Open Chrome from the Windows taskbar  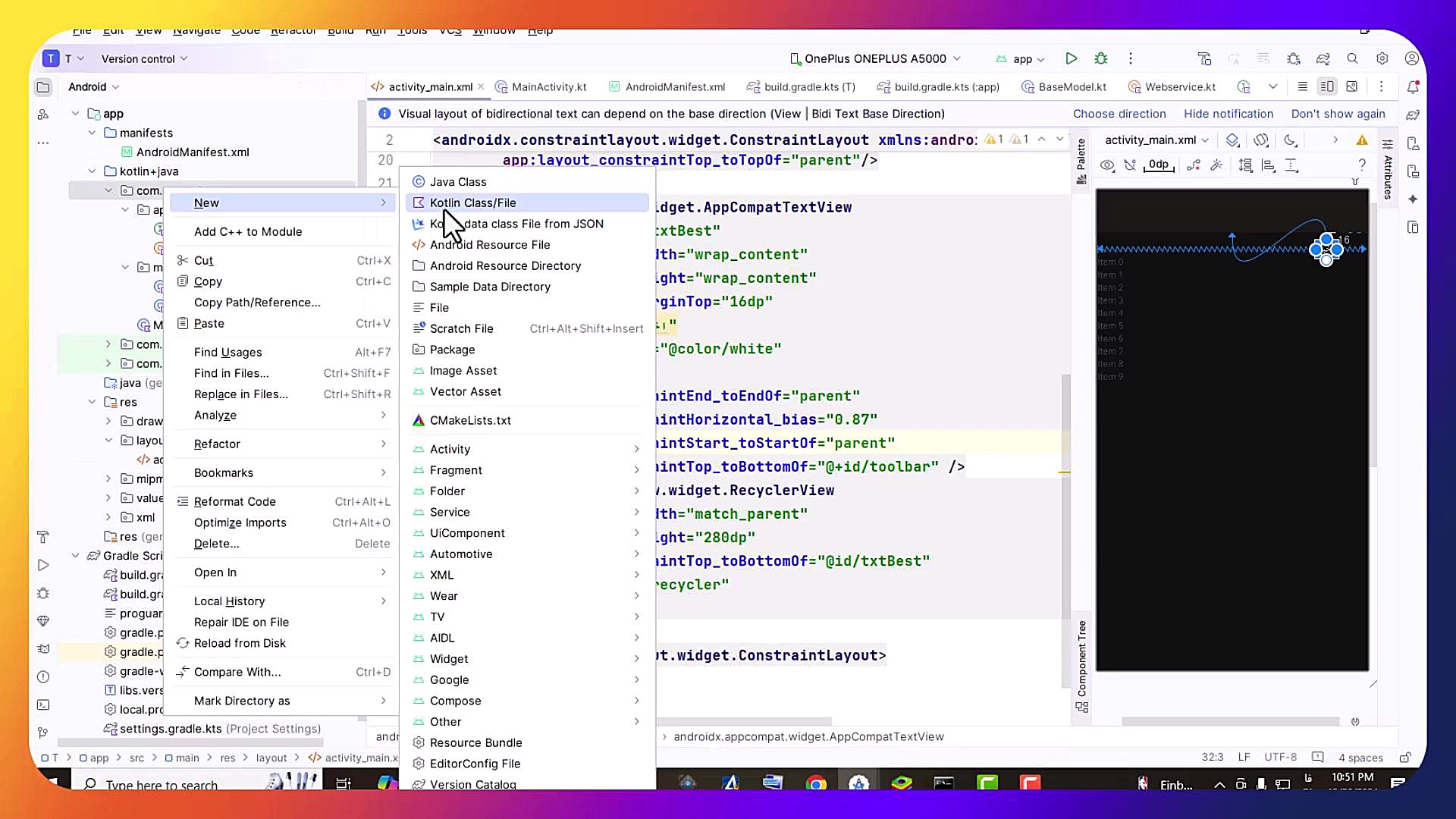click(816, 783)
